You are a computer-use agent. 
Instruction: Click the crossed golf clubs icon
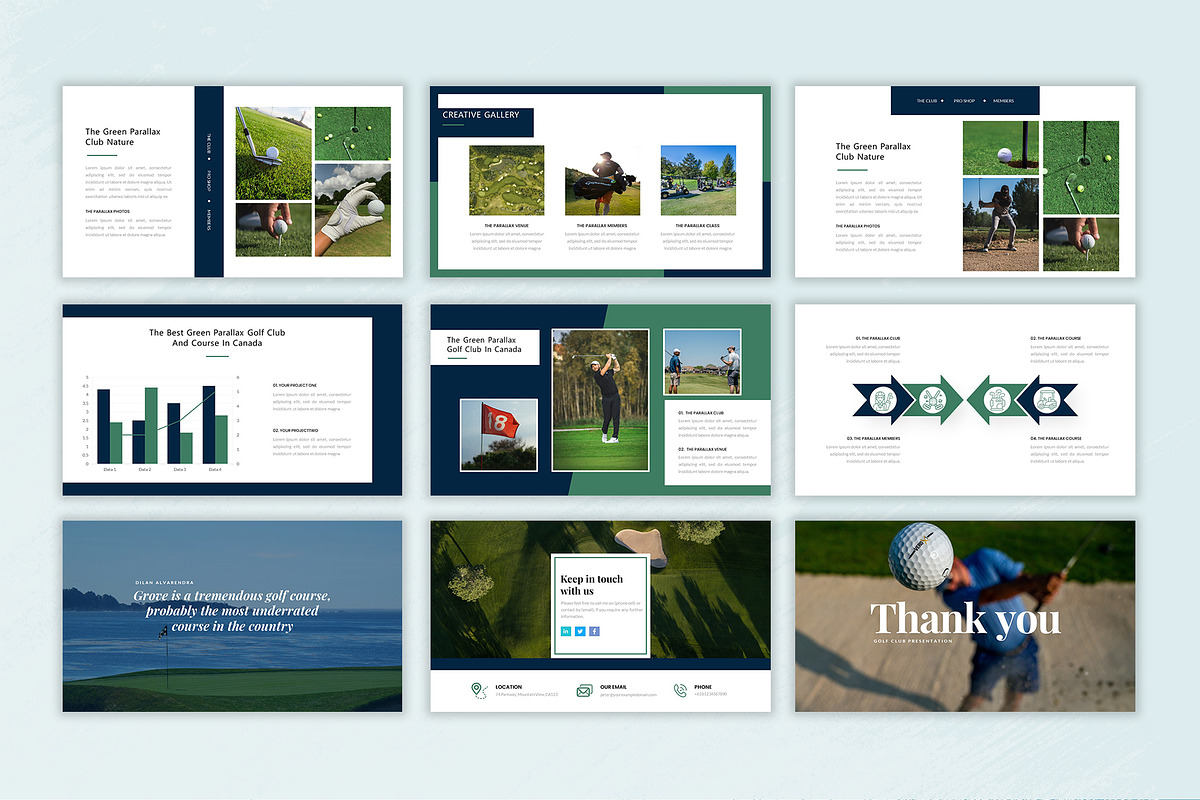tap(932, 400)
